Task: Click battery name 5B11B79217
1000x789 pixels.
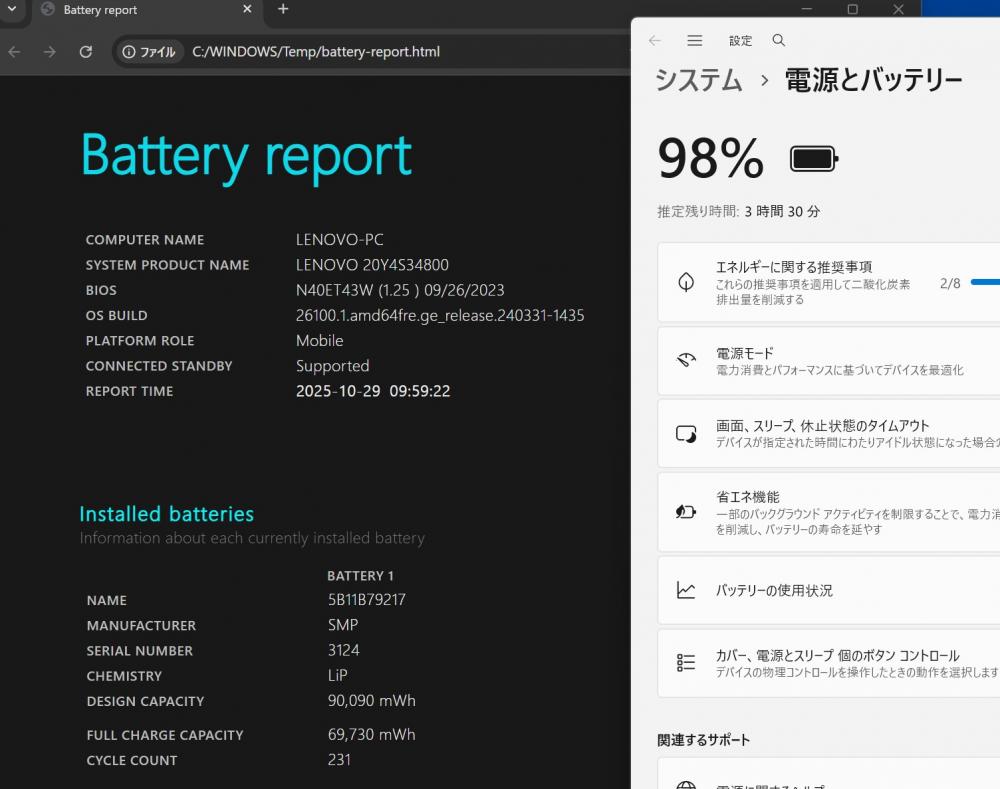Action: click(367, 600)
